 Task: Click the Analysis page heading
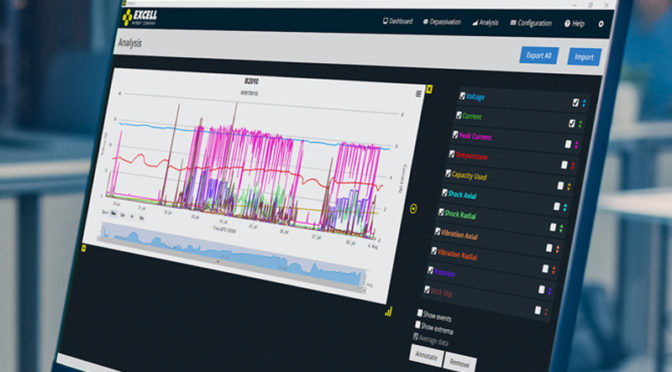(x=130, y=43)
